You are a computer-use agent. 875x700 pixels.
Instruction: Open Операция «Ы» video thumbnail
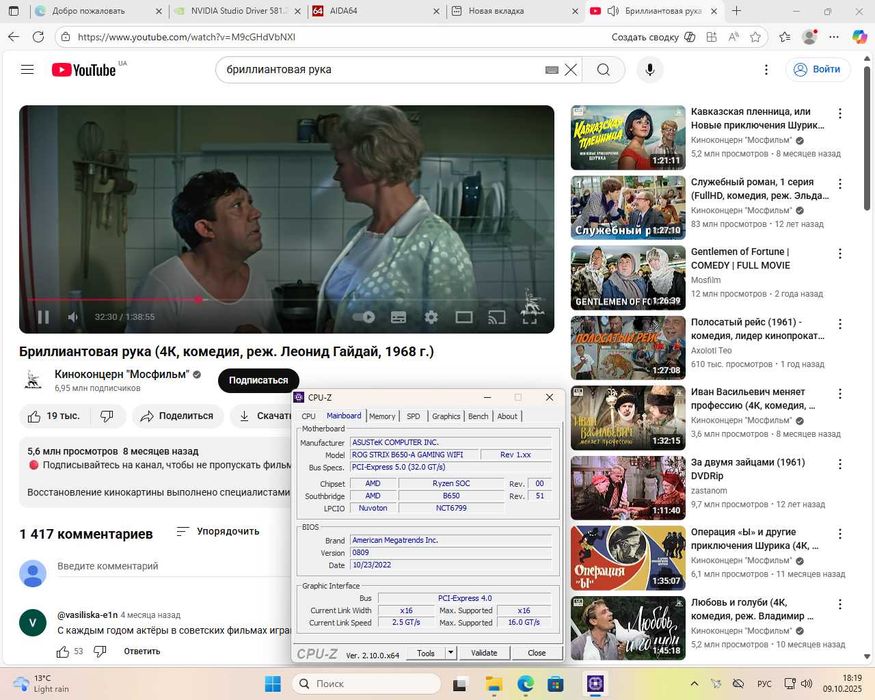(x=628, y=558)
